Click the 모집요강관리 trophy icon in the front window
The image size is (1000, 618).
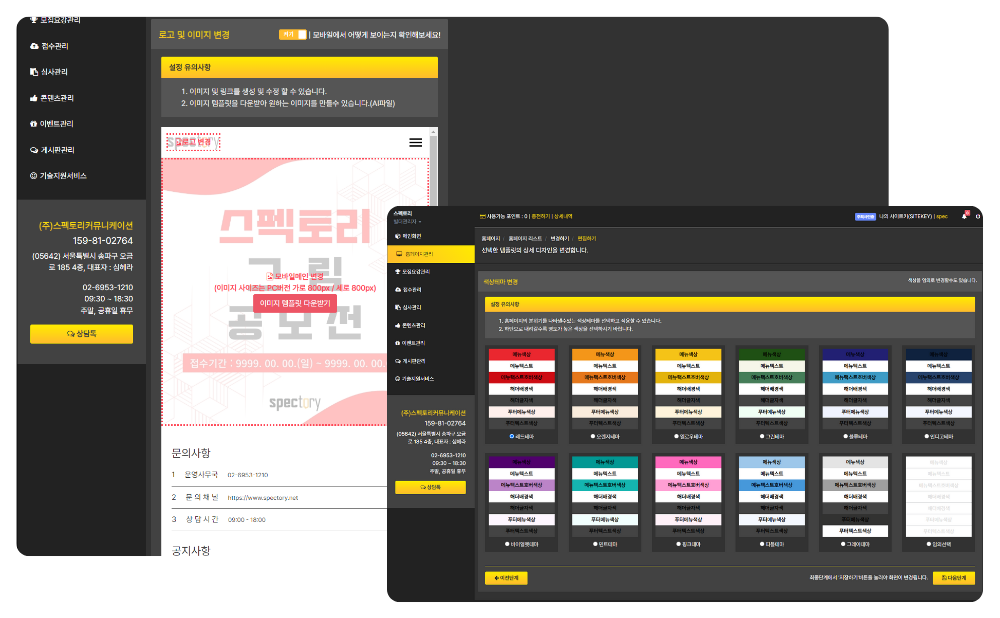click(x=398, y=272)
